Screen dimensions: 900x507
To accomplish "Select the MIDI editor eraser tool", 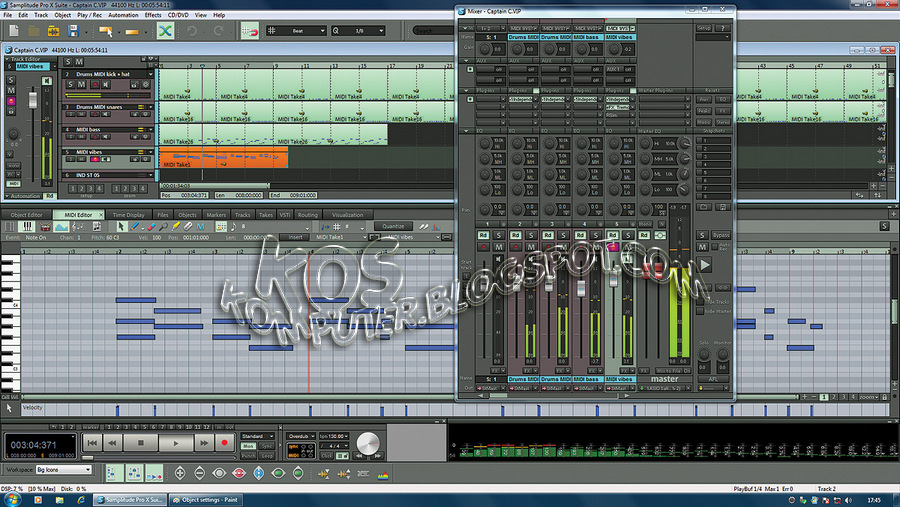I will [150, 227].
